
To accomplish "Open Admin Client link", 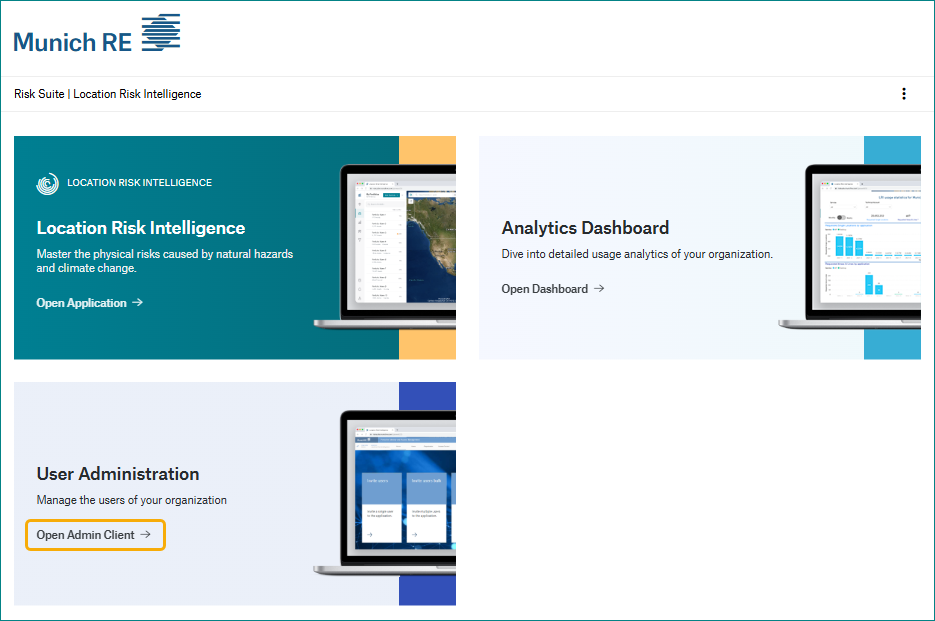I will [x=95, y=535].
